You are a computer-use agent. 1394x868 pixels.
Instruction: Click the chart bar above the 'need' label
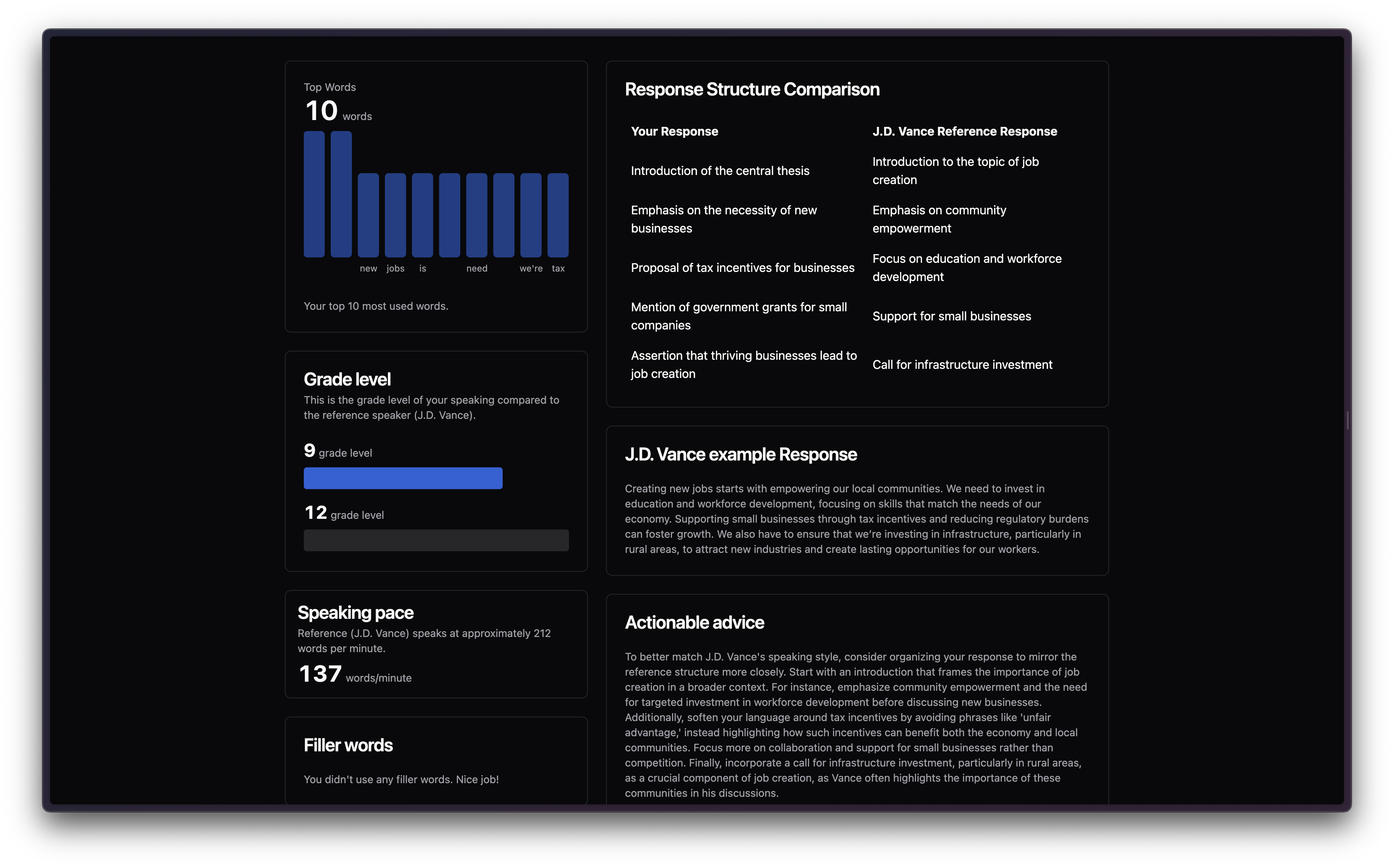pyautogui.click(x=477, y=215)
